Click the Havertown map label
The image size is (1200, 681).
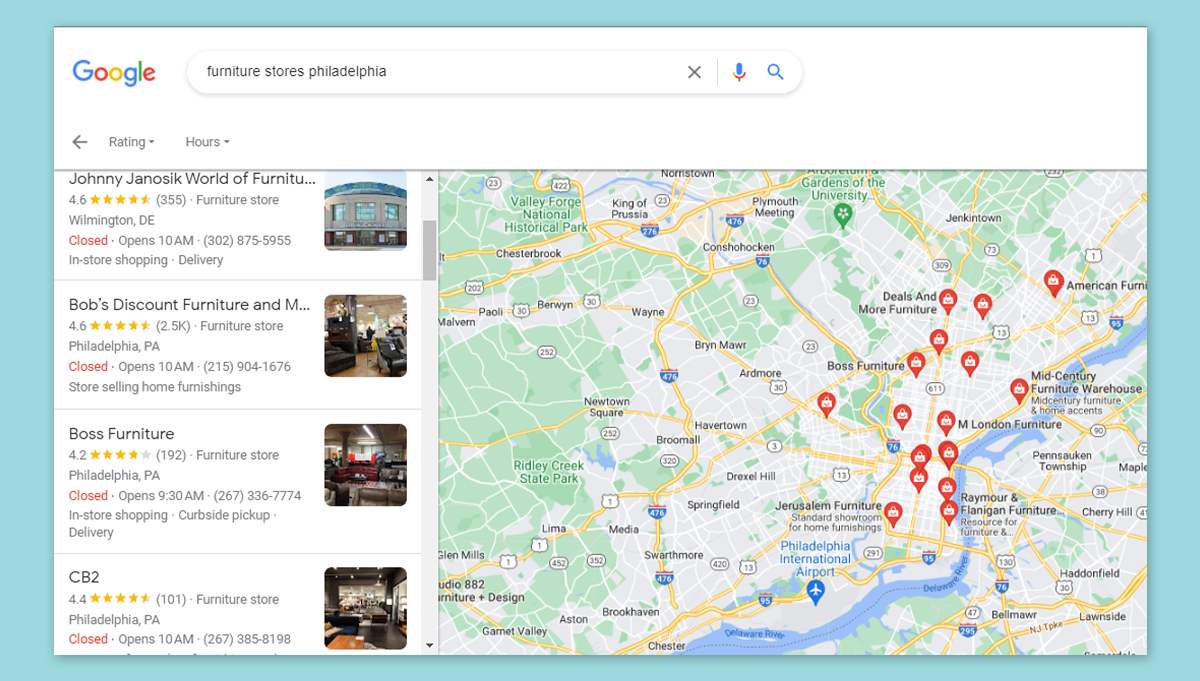[x=720, y=425]
